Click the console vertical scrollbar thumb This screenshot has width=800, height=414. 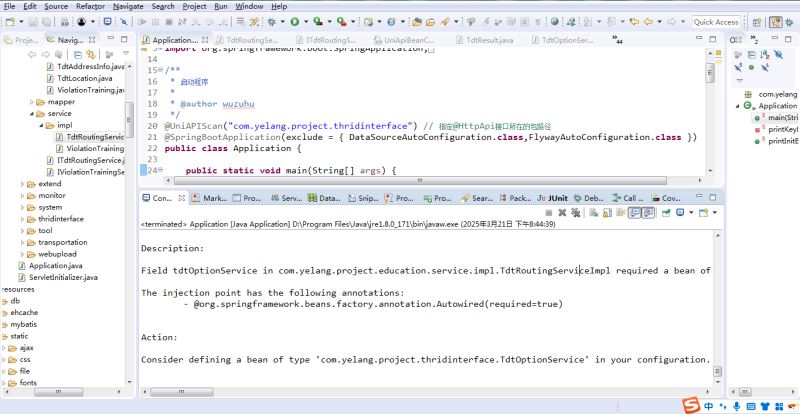point(718,372)
